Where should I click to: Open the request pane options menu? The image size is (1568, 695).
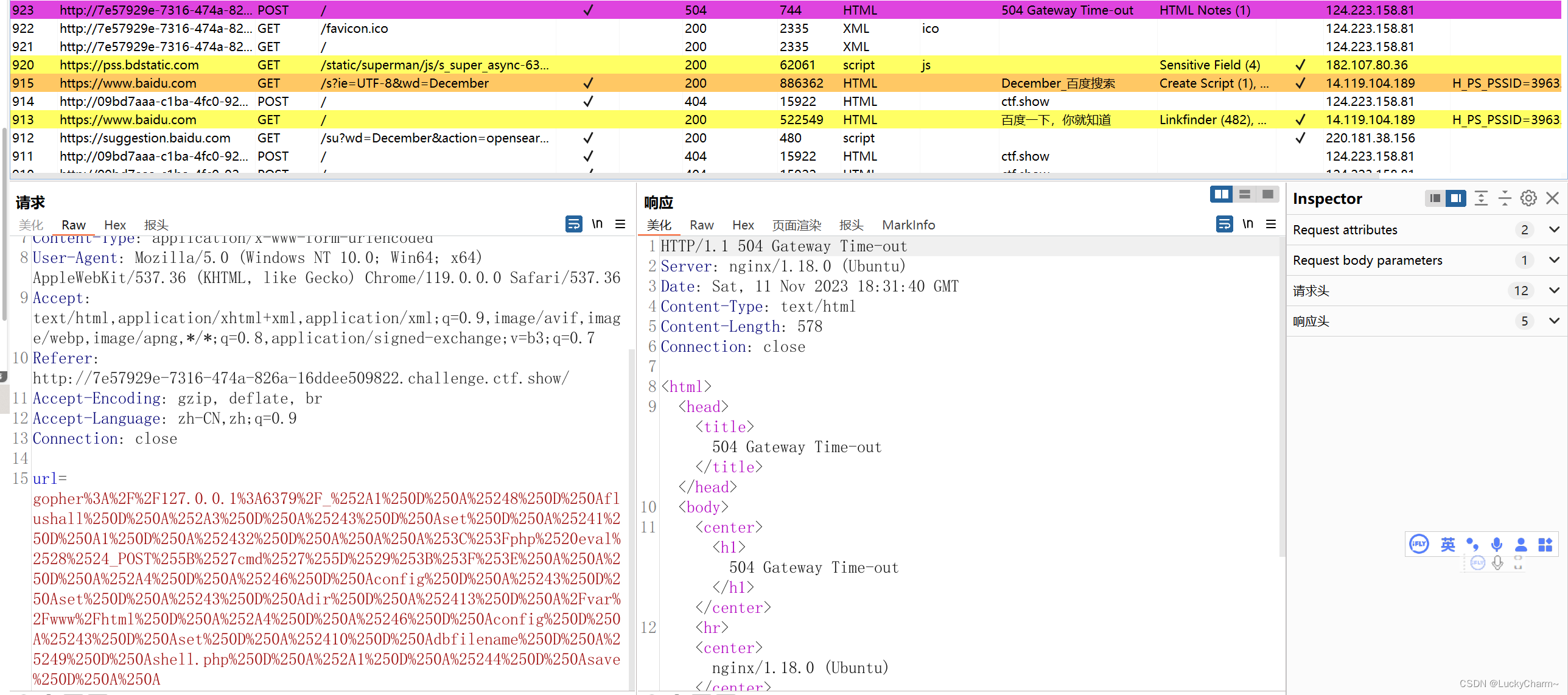click(620, 224)
